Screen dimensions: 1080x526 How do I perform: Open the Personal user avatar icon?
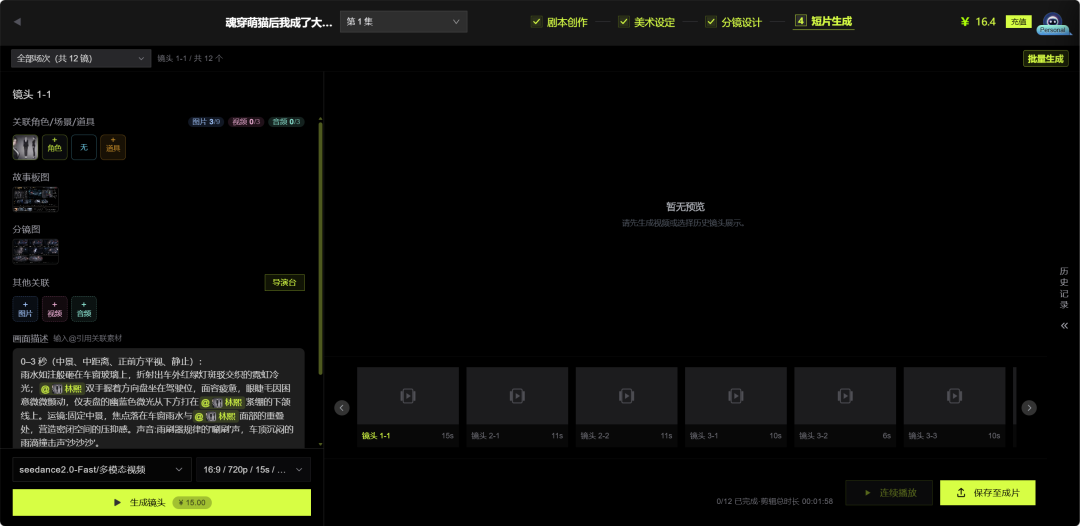click(x=1052, y=23)
